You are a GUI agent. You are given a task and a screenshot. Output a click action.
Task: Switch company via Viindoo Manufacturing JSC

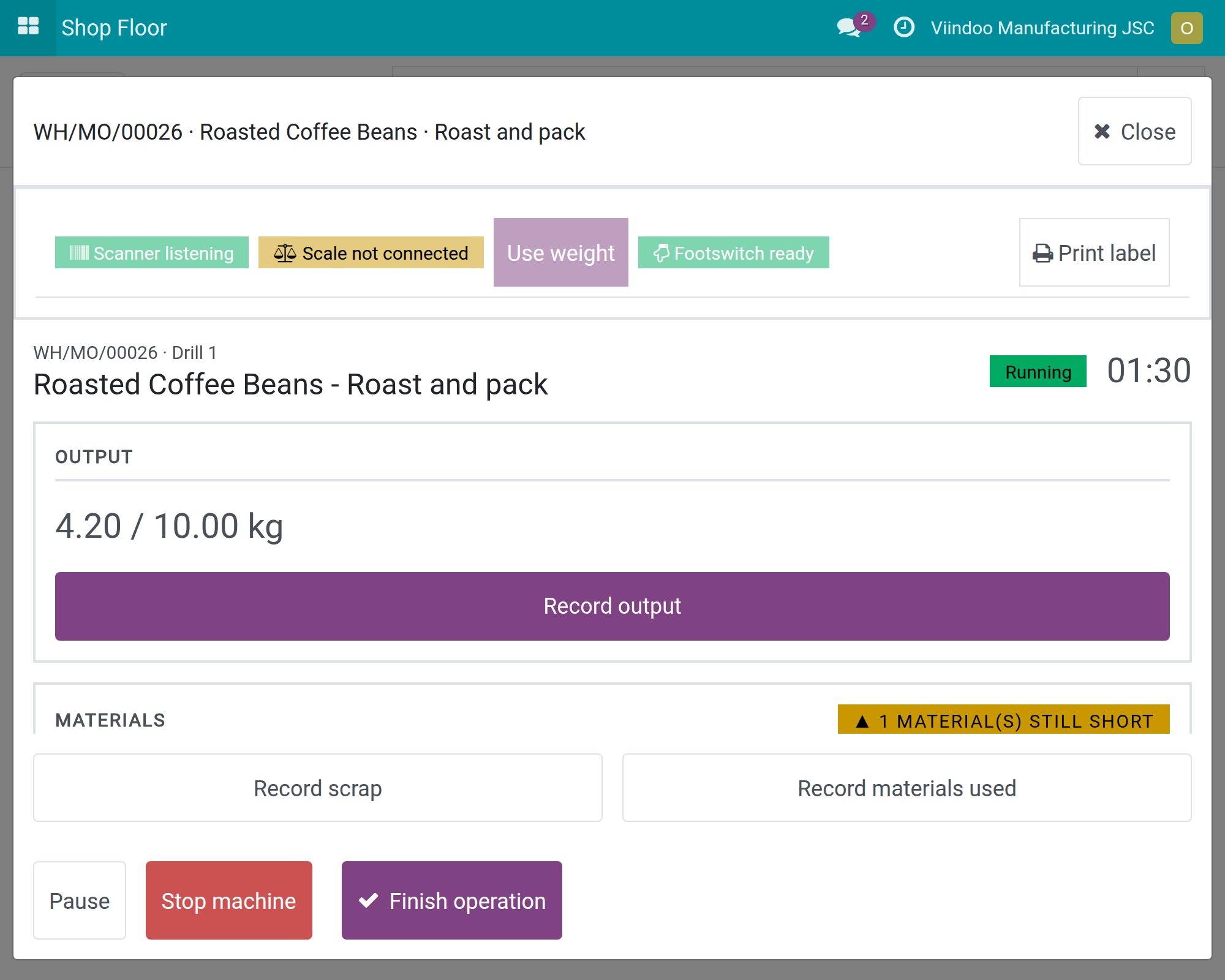(x=1042, y=28)
